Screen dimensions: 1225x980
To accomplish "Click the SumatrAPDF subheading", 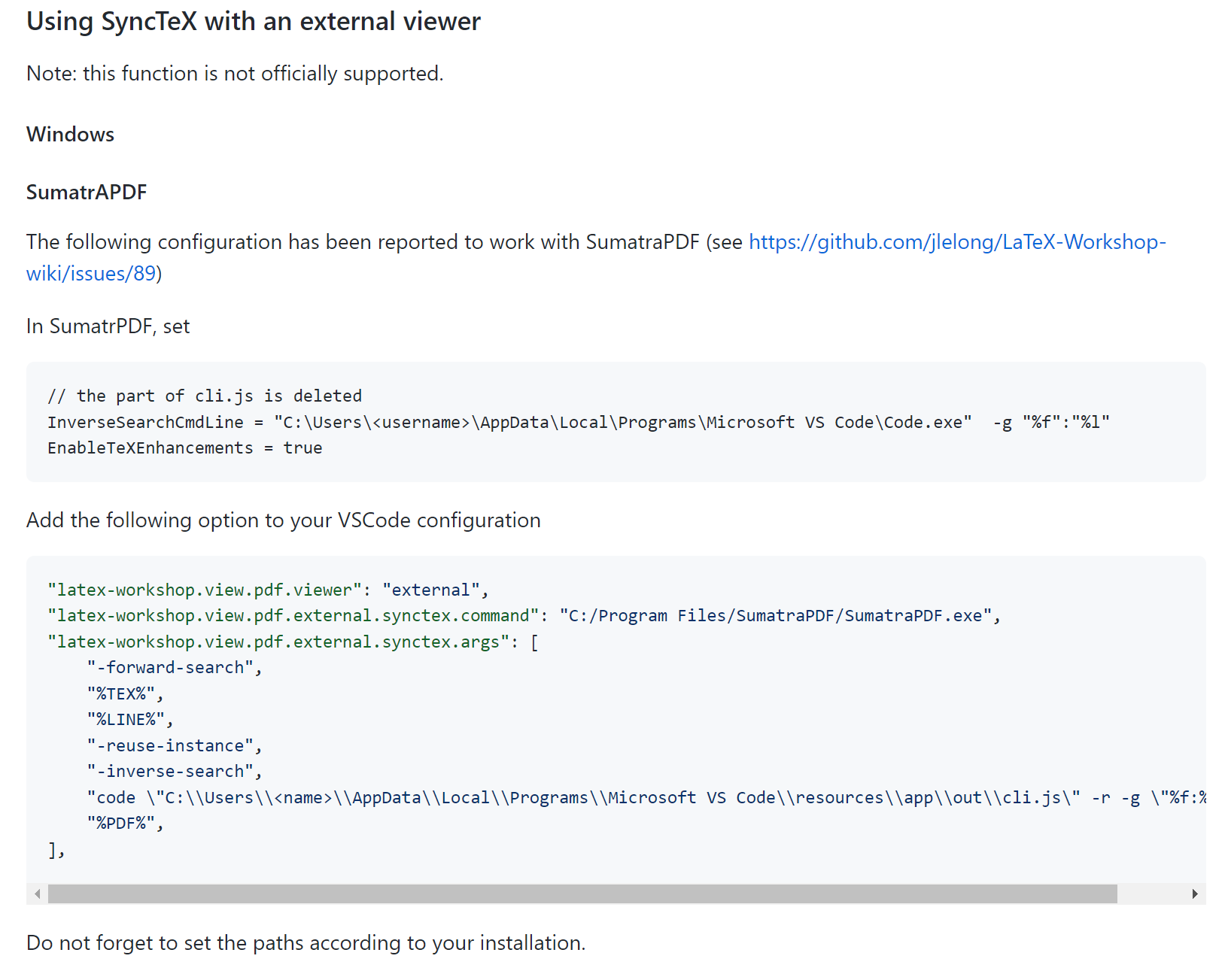I will pos(87,193).
